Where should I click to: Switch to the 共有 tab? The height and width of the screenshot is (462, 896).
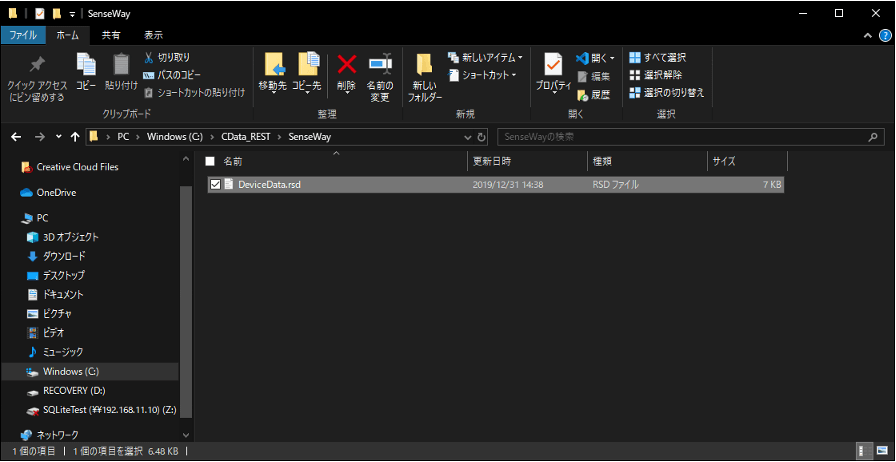[x=111, y=35]
